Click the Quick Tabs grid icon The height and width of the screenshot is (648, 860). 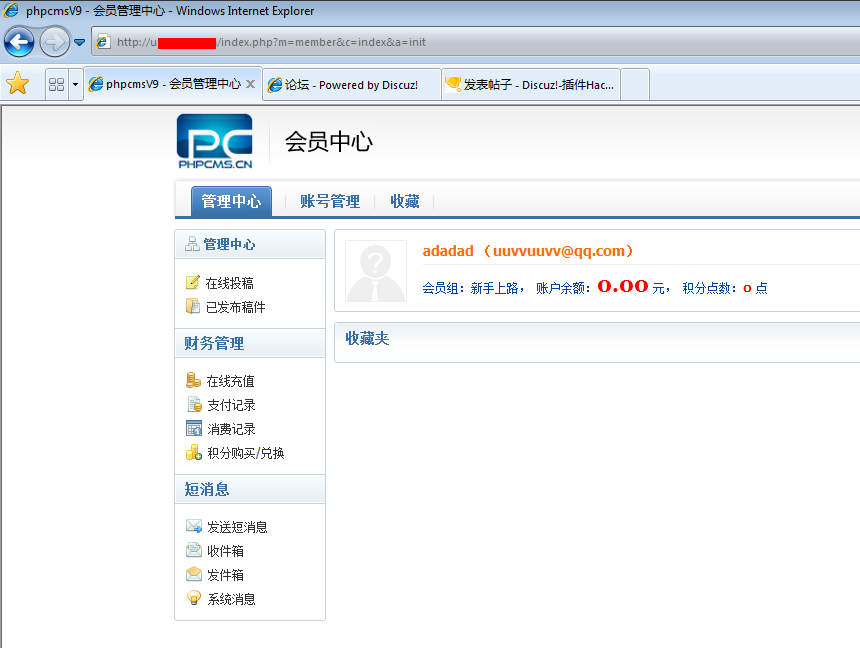56,84
